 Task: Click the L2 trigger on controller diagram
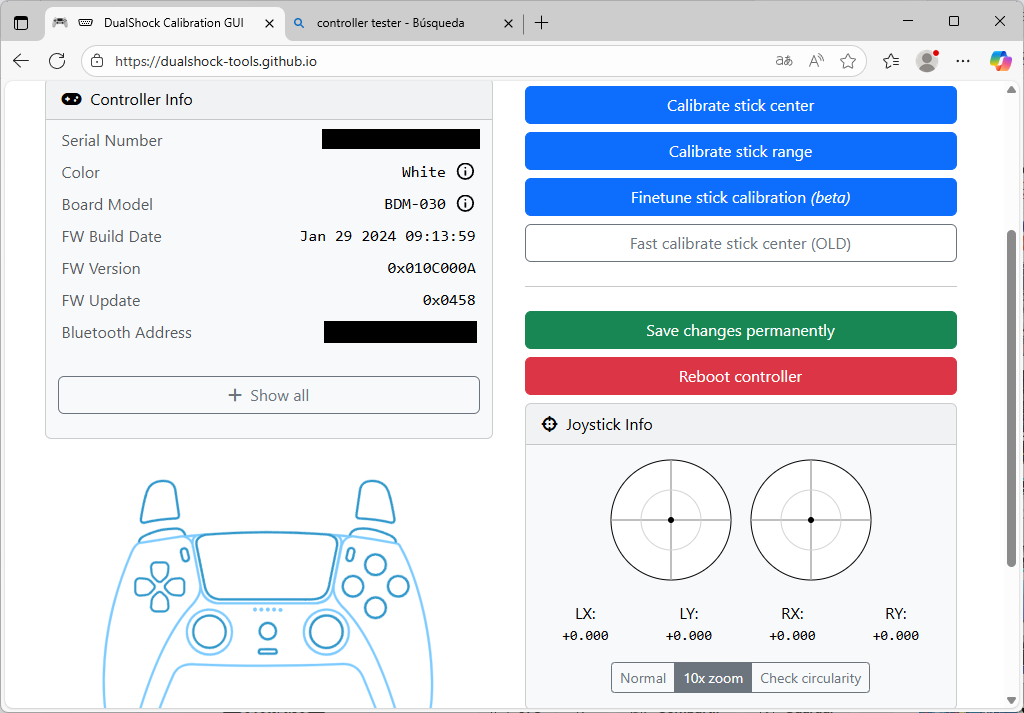coord(160,501)
